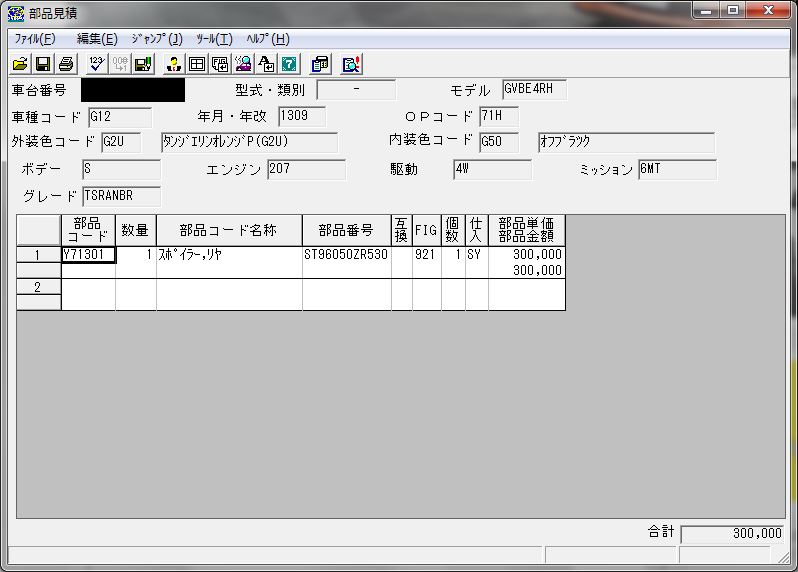Click the open folder toolbar icon

(x=20, y=64)
